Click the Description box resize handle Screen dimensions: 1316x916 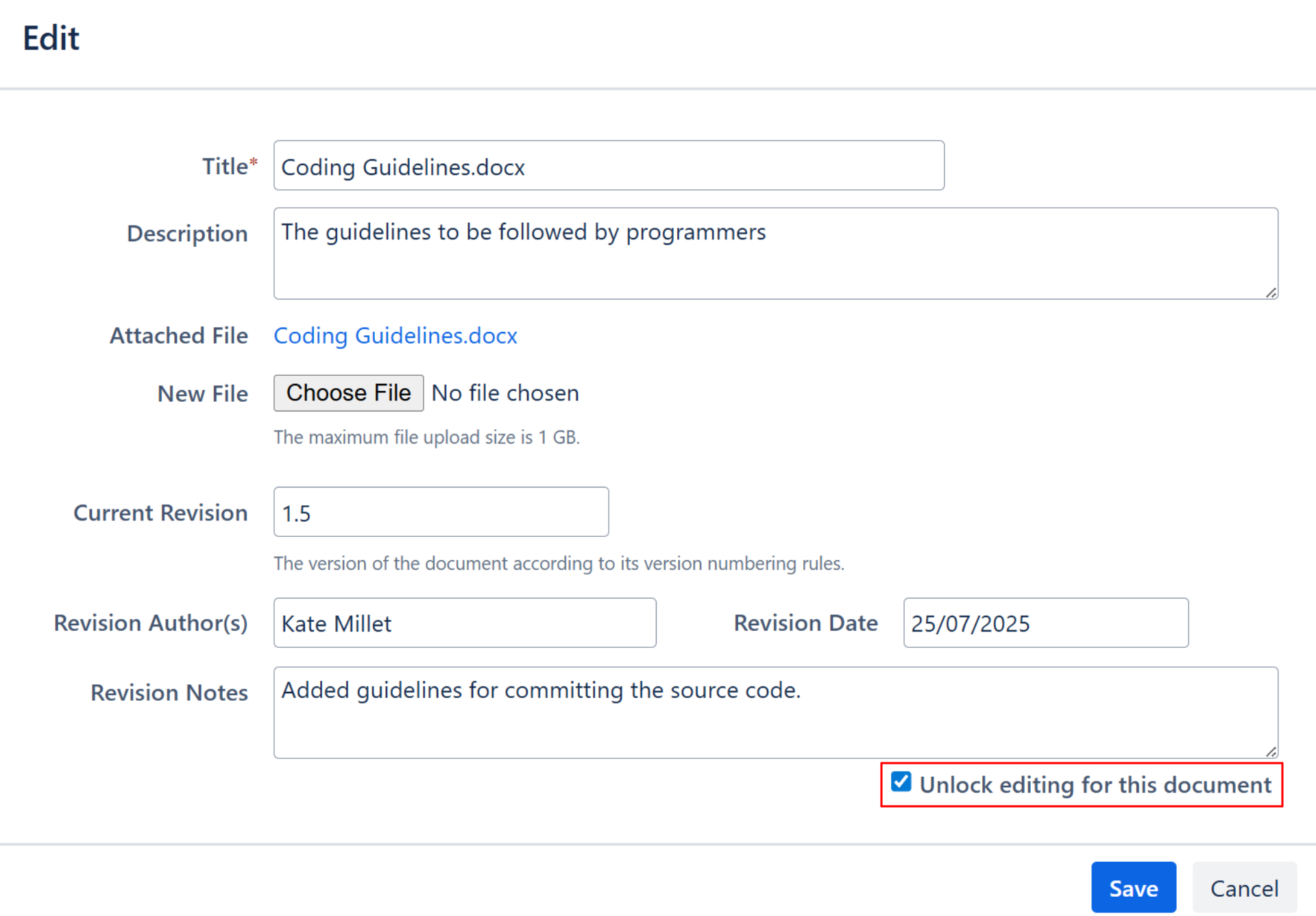pyautogui.click(x=1271, y=293)
